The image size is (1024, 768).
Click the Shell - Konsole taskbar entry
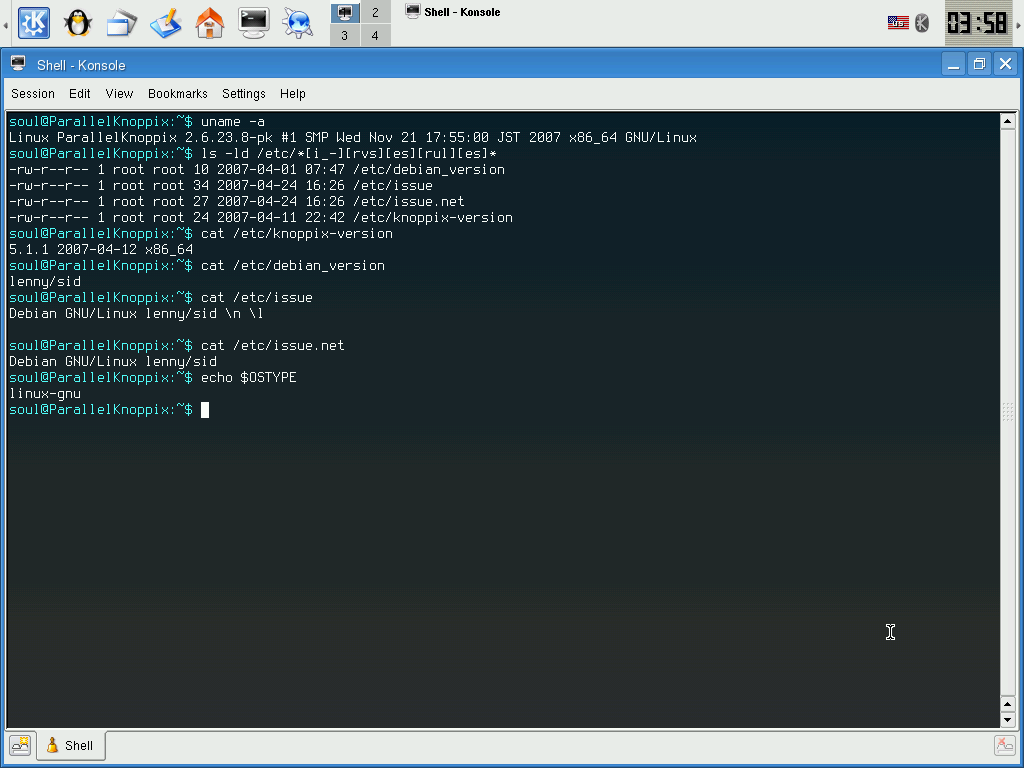click(453, 12)
